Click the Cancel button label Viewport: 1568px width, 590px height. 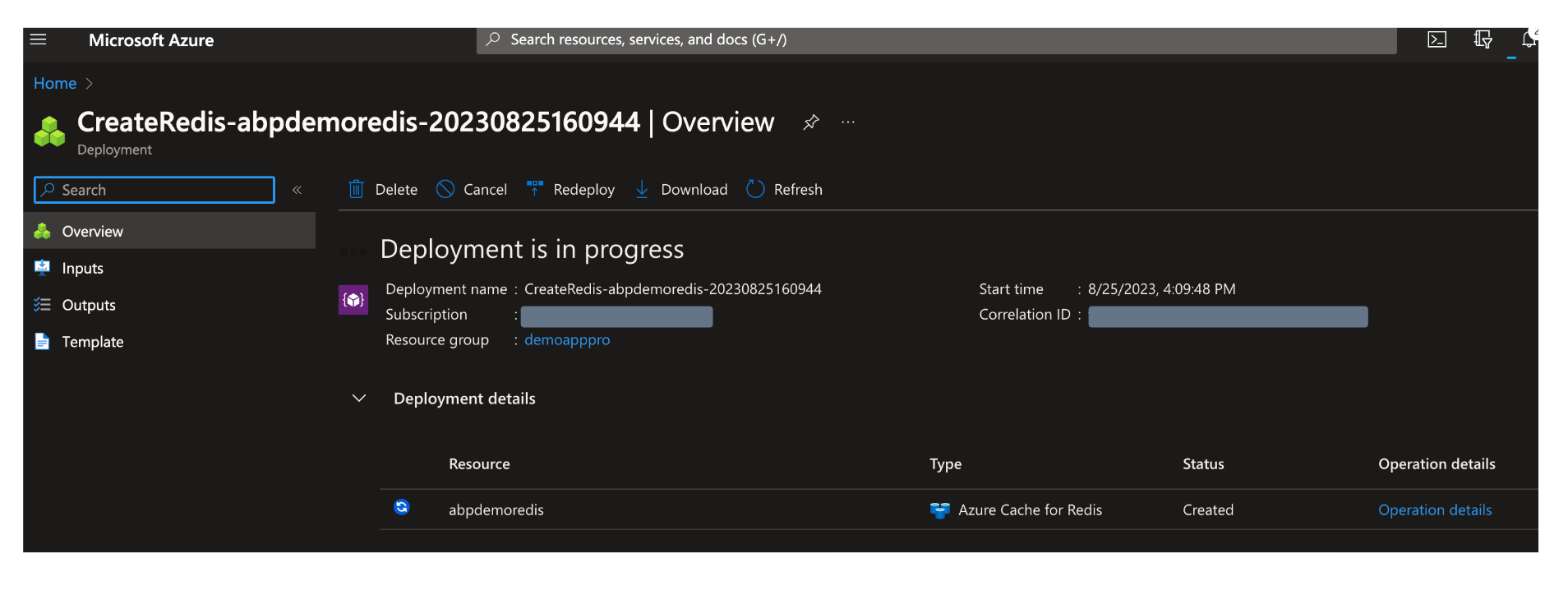[485, 190]
